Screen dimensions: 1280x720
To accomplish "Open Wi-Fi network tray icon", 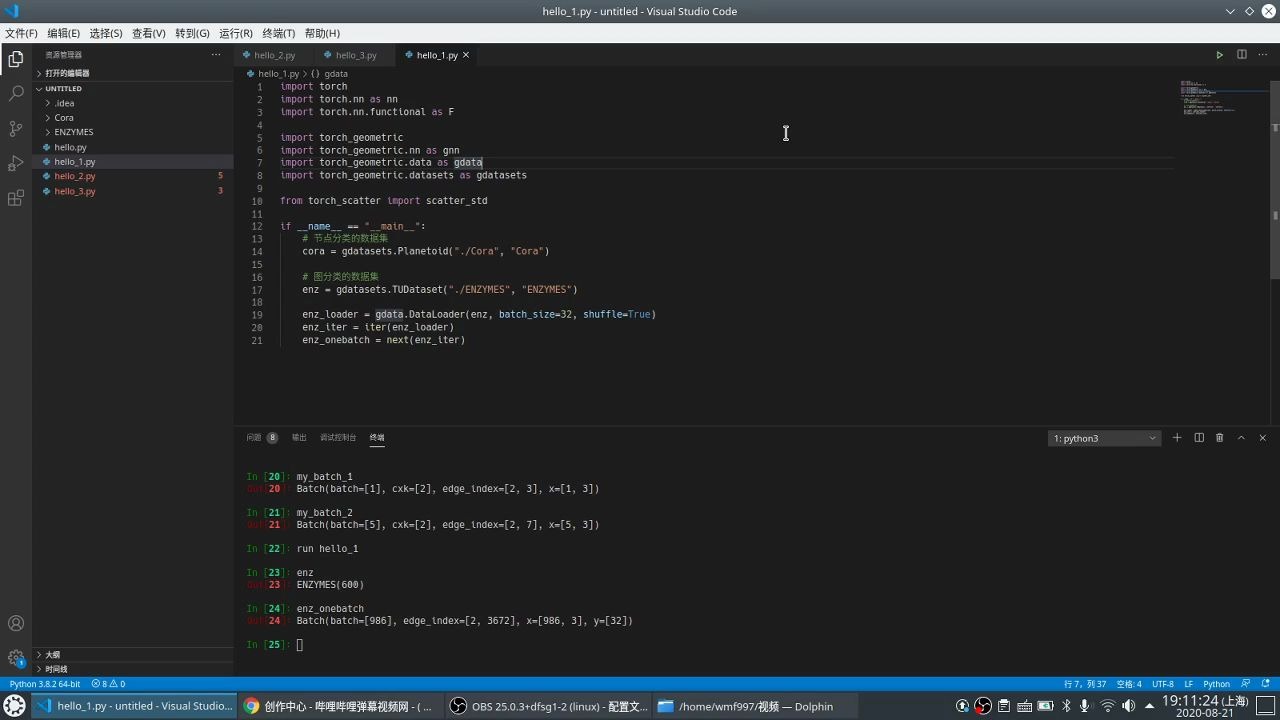I will (1107, 706).
